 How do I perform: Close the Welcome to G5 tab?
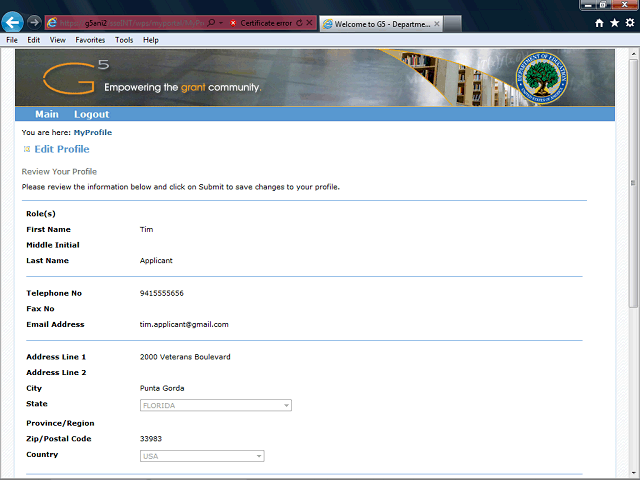[437, 24]
